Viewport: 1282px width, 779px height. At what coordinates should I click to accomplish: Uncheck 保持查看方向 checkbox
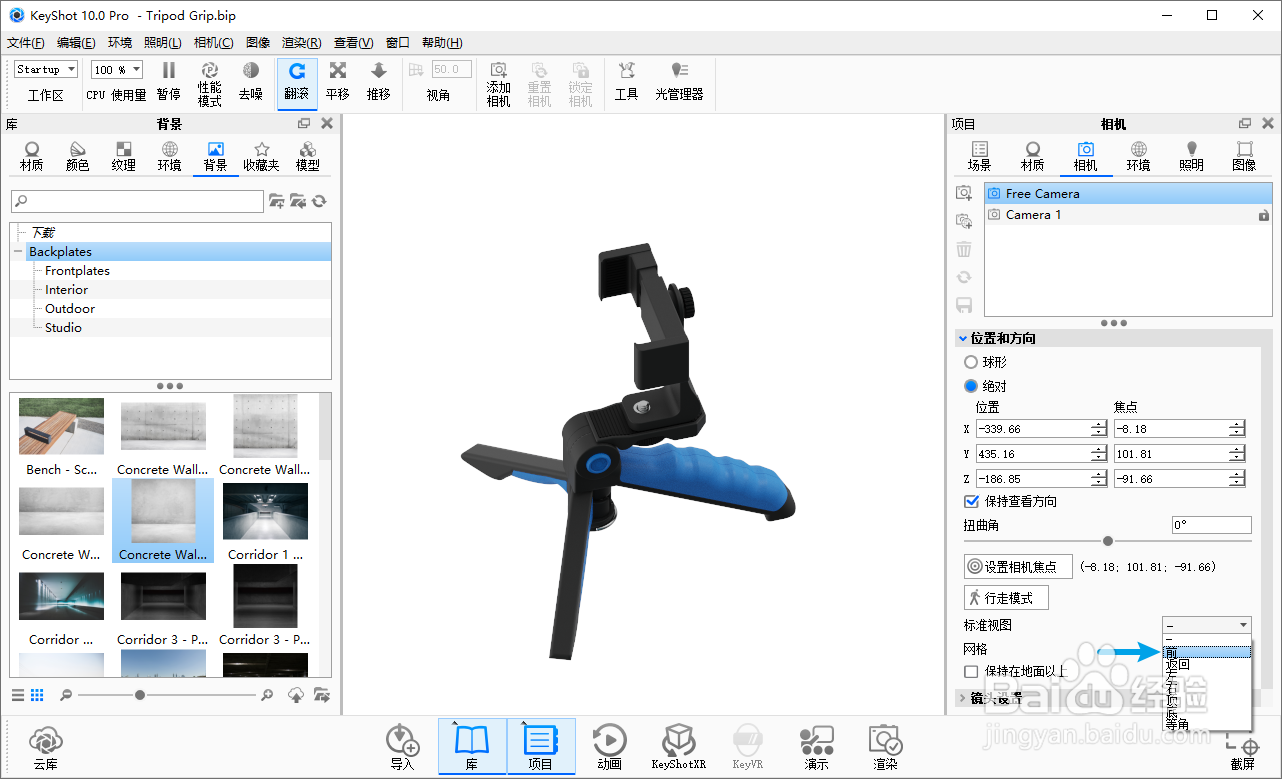tap(971, 501)
